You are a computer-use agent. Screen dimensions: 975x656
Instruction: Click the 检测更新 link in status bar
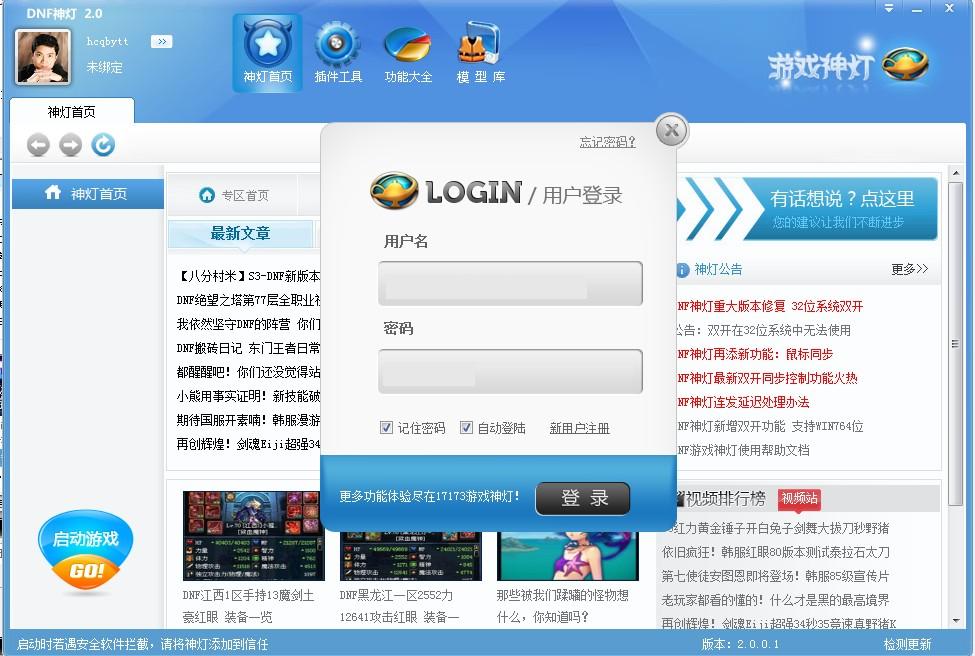[x=907, y=645]
